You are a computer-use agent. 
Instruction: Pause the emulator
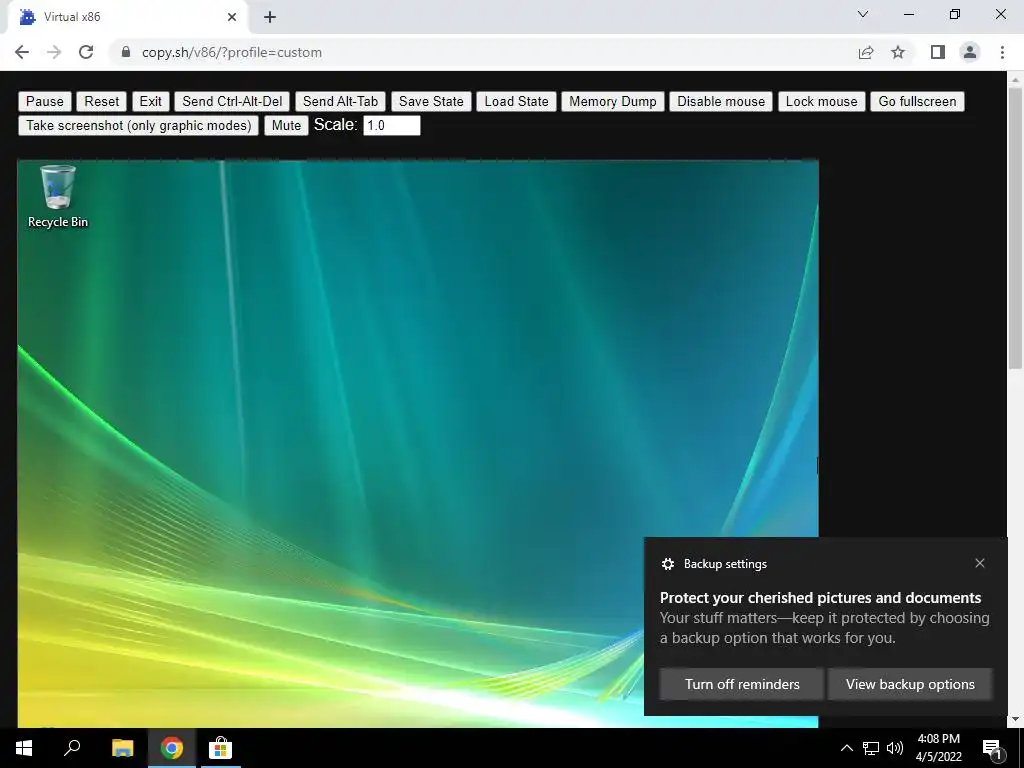tap(44, 101)
